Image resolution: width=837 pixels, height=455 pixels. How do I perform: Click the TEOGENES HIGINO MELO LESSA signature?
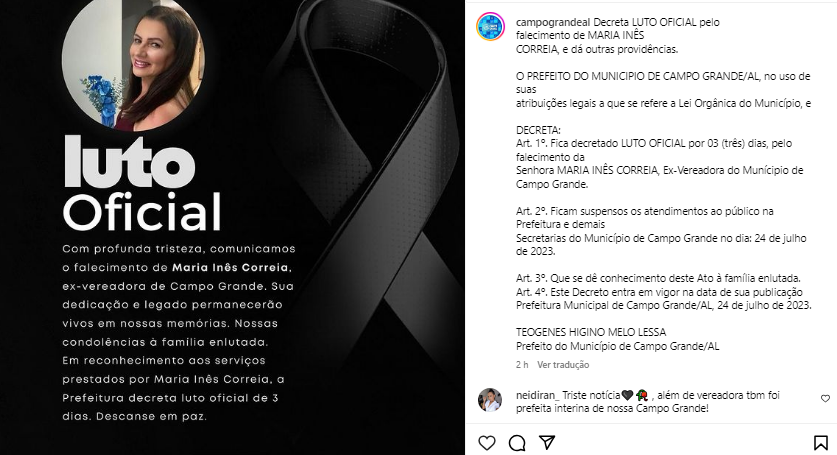591,332
